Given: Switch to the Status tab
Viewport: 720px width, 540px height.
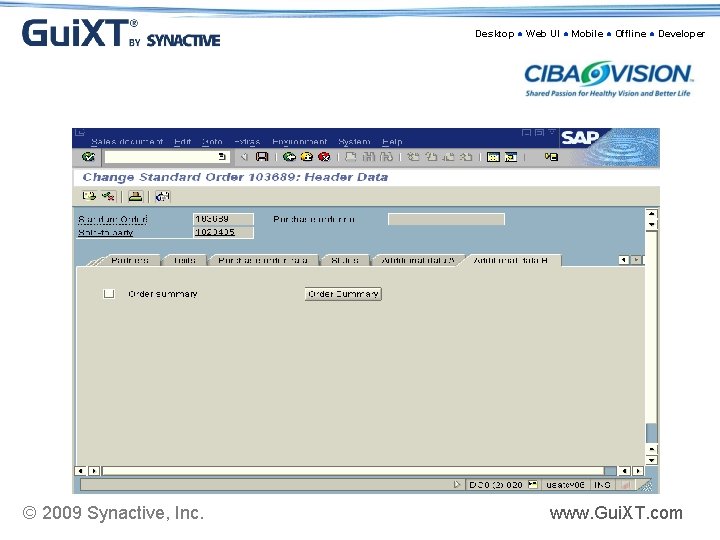Looking at the screenshot, I should (x=345, y=260).
